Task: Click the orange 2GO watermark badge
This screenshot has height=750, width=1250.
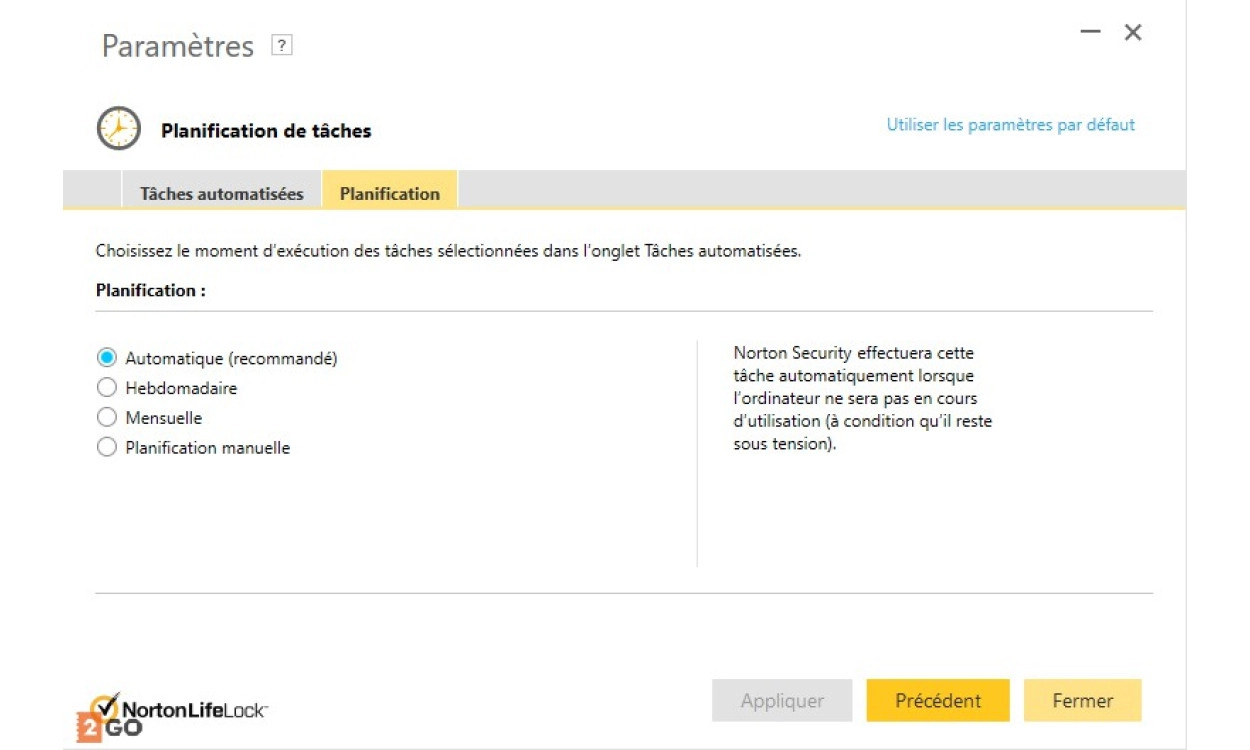Action: coord(90,728)
